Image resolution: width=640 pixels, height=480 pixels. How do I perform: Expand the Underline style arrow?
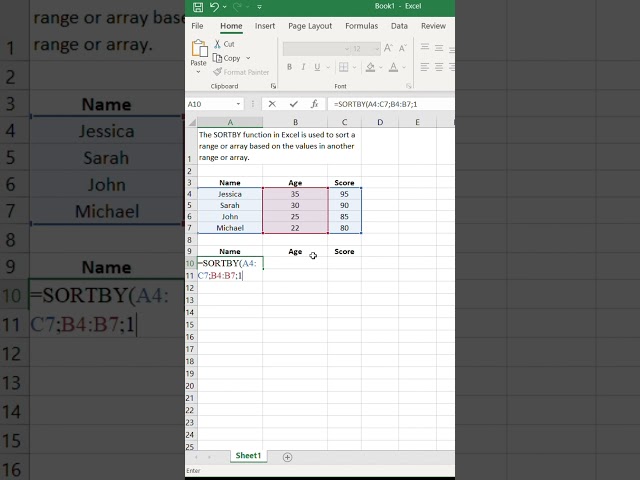pos(328,67)
